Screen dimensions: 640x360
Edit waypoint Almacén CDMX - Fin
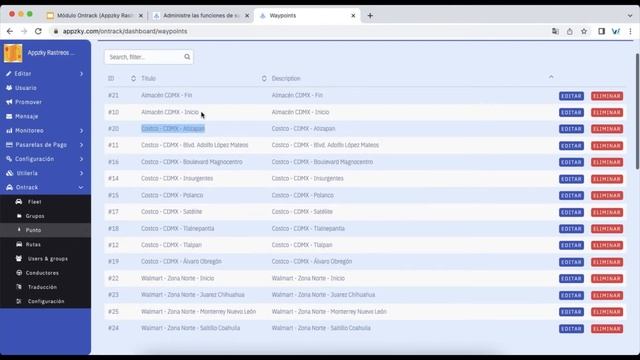click(x=571, y=96)
